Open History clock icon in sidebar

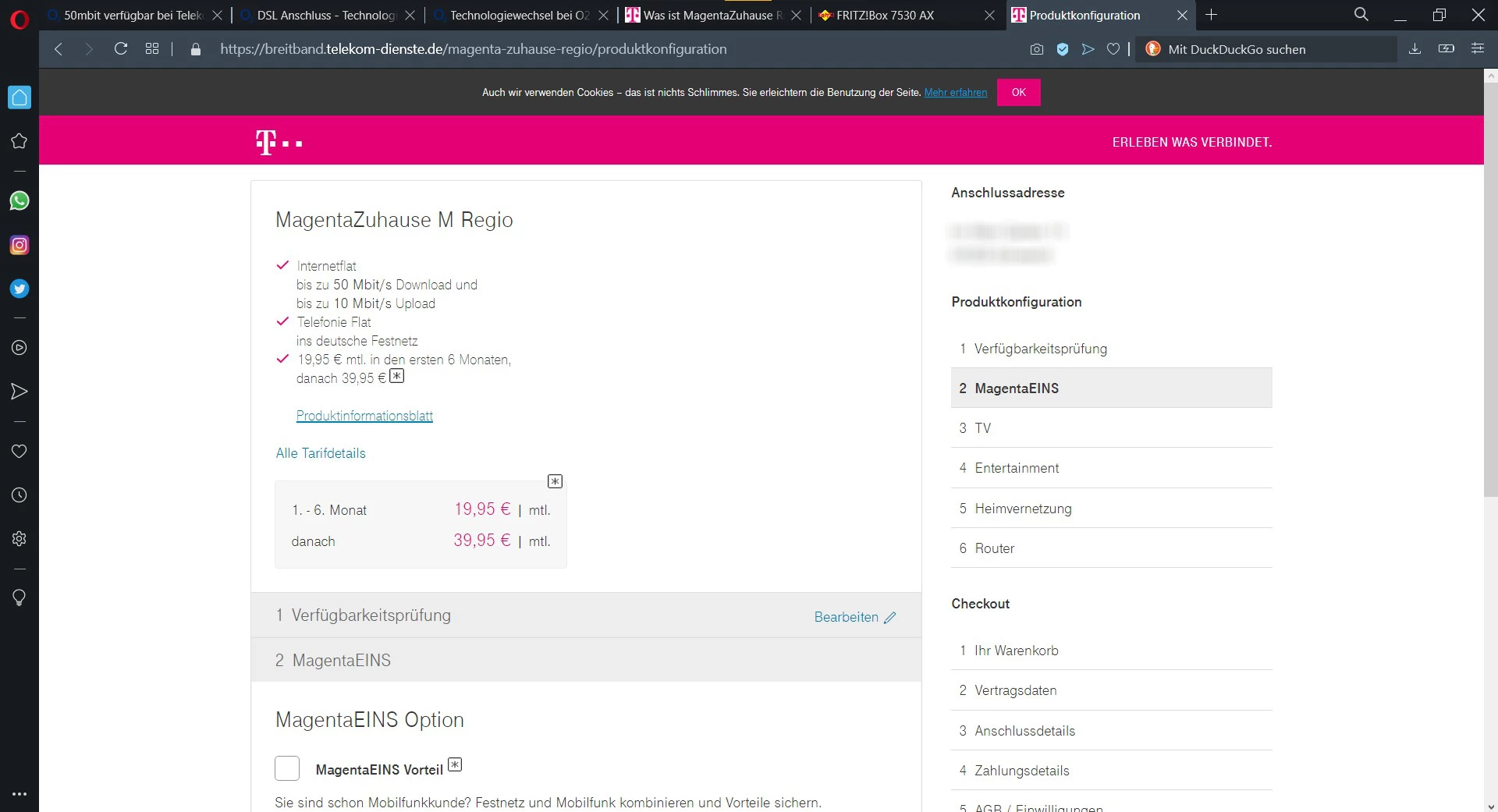[x=20, y=495]
